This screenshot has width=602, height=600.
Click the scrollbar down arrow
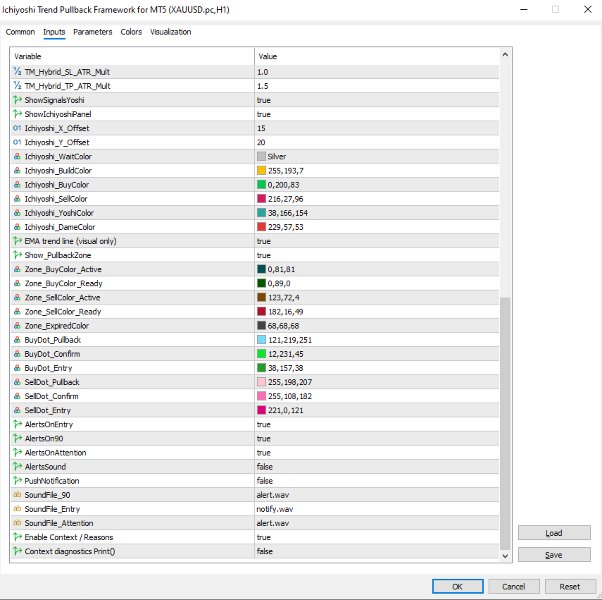[x=505, y=556]
